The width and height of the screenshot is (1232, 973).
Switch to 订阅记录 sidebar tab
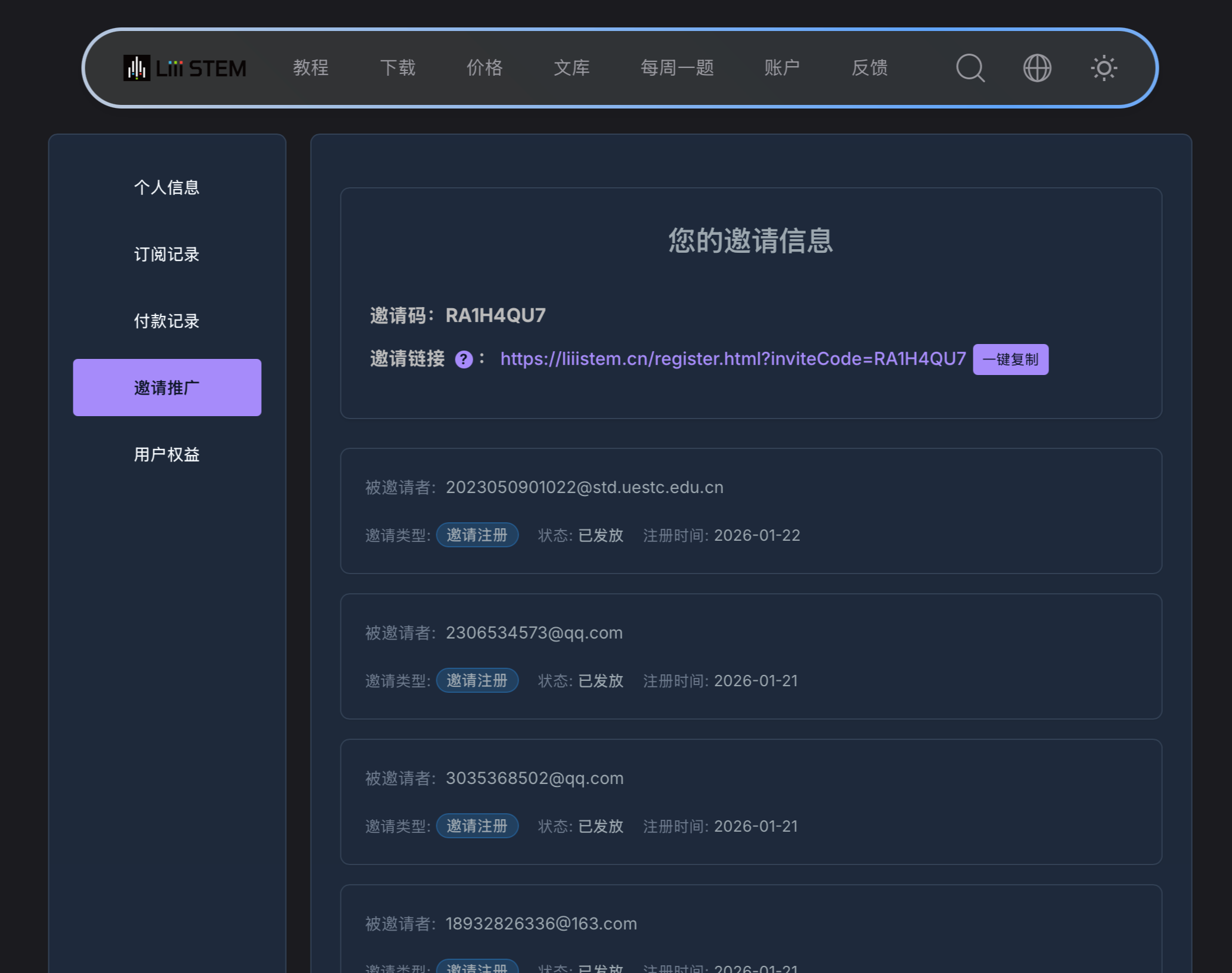pyautogui.click(x=167, y=254)
